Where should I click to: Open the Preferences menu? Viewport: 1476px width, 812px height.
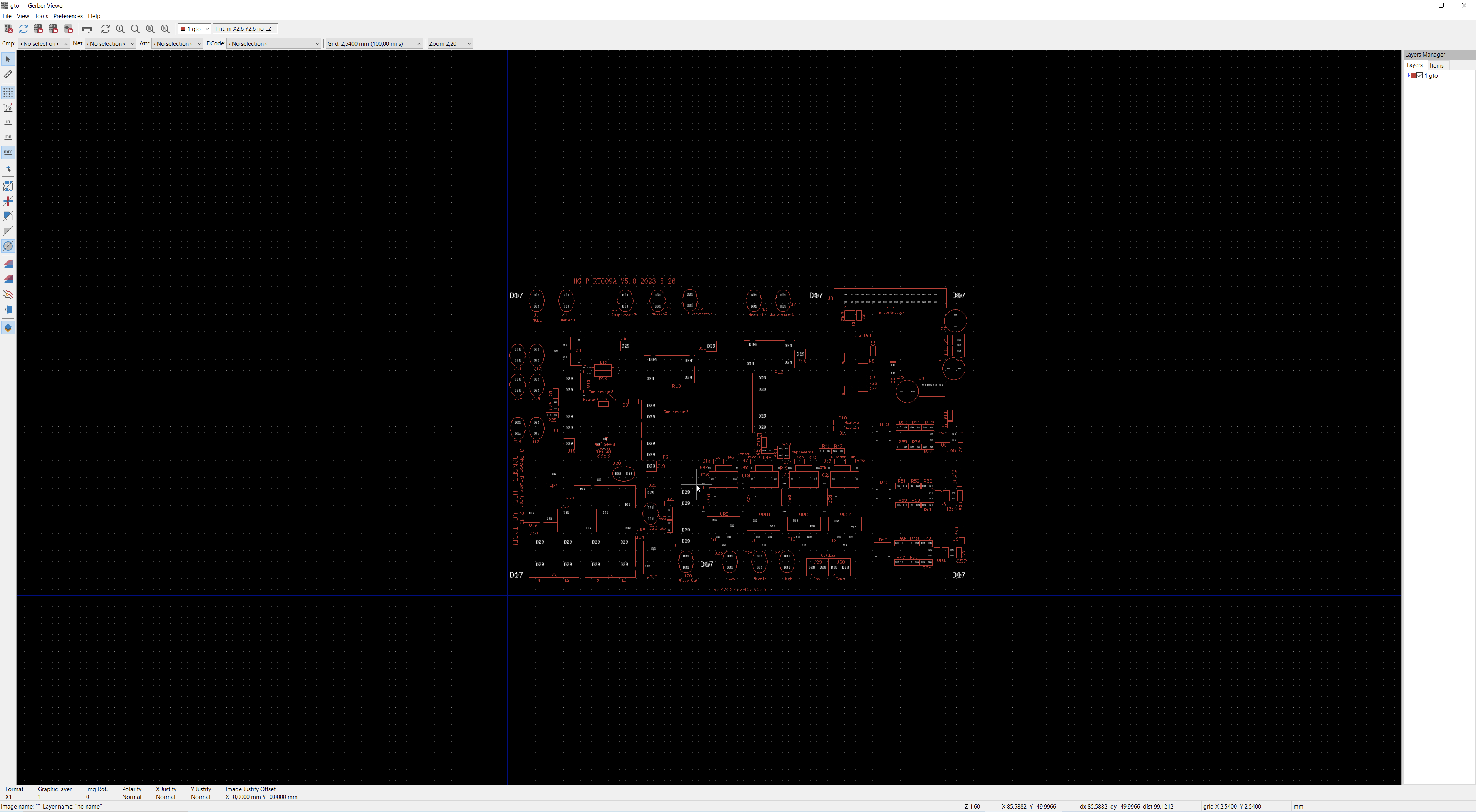click(68, 16)
